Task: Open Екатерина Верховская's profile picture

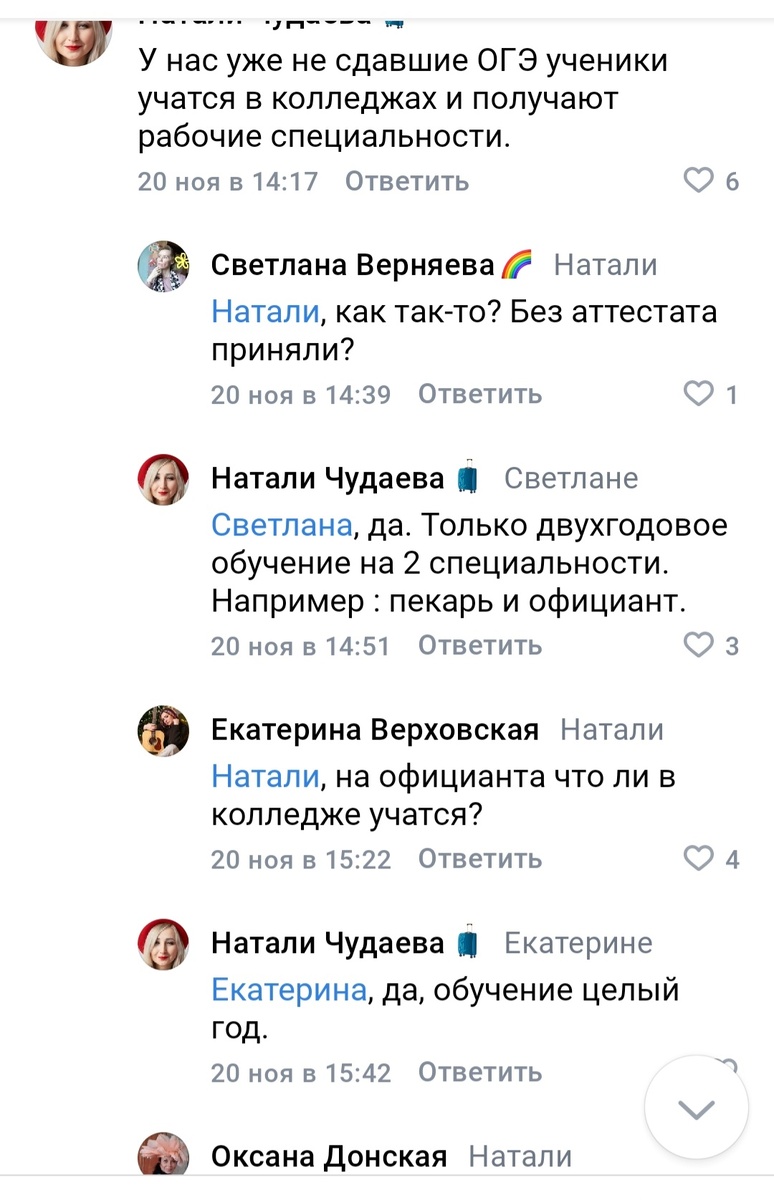Action: click(162, 730)
